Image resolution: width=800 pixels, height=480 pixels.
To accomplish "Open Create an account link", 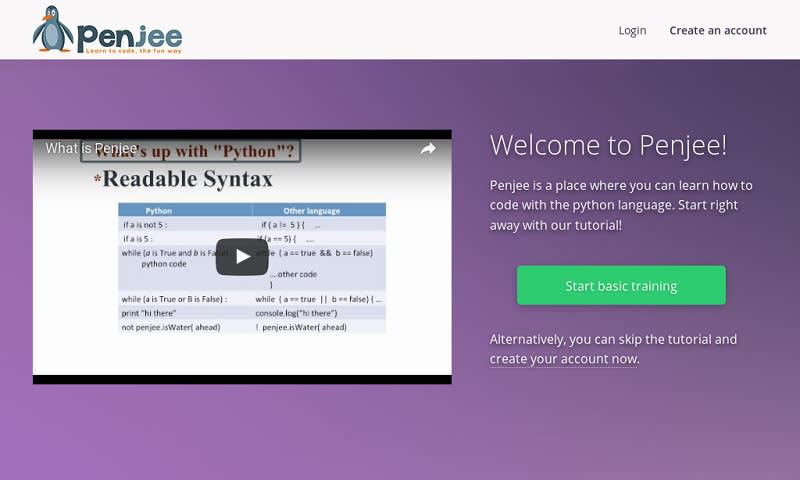I will pyautogui.click(x=718, y=31).
